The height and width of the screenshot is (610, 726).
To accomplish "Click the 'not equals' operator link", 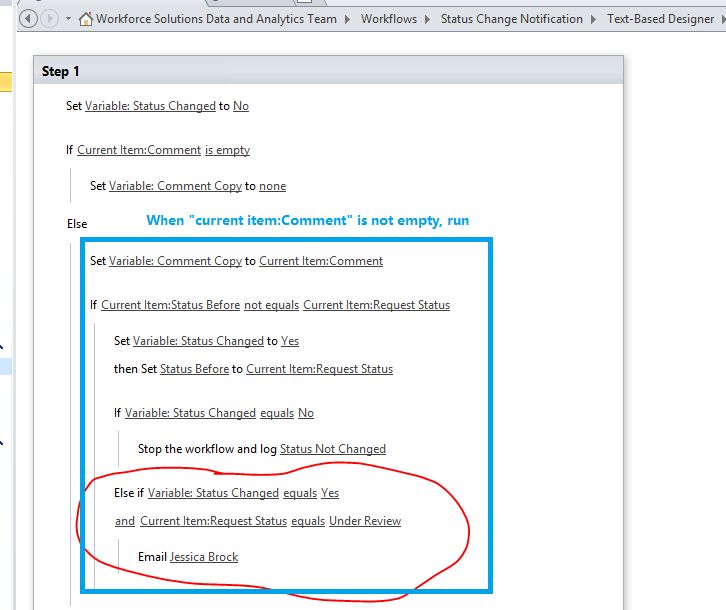I will (271, 305).
